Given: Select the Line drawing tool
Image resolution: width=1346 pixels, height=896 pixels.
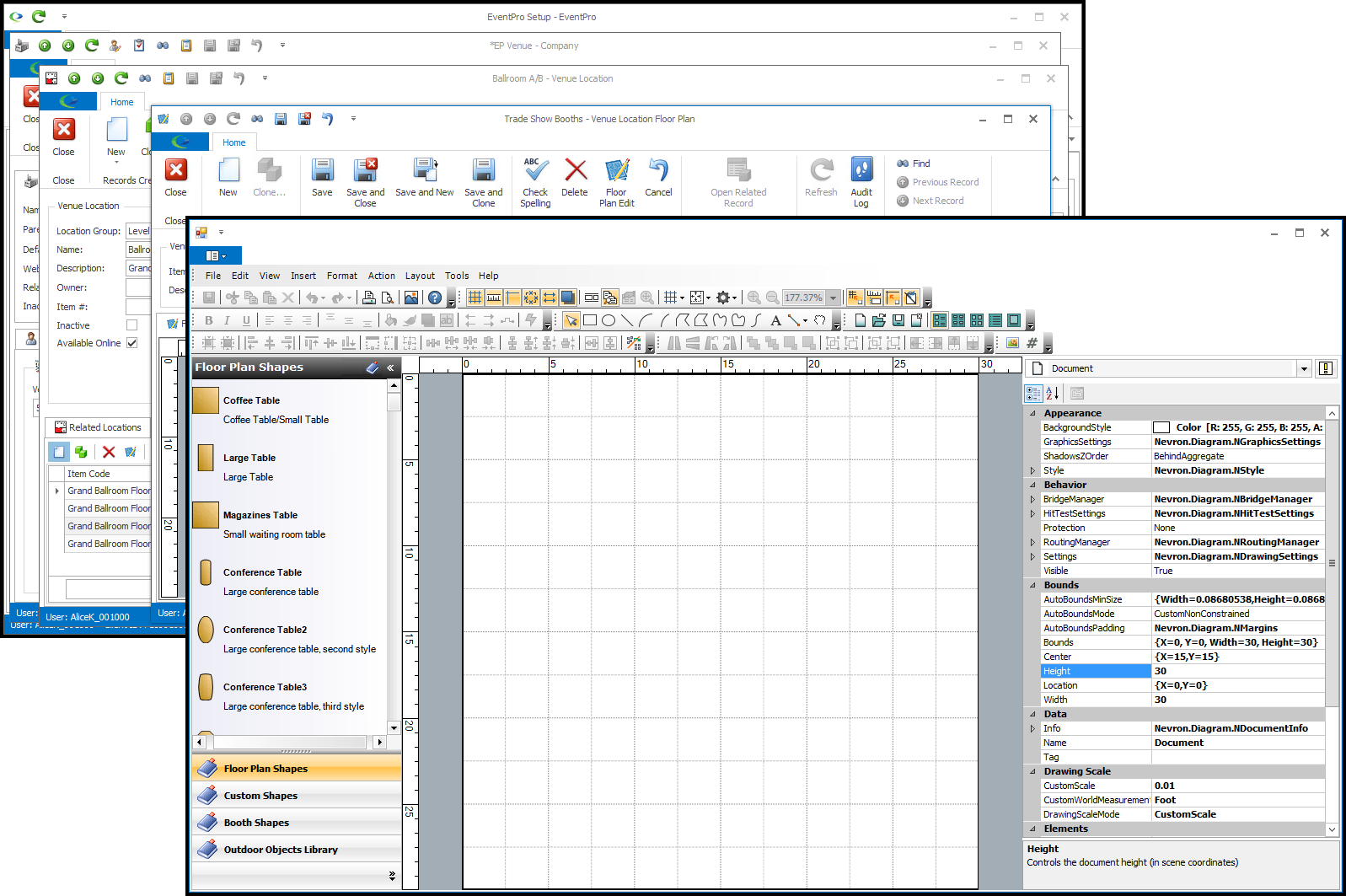Looking at the screenshot, I should click(627, 320).
